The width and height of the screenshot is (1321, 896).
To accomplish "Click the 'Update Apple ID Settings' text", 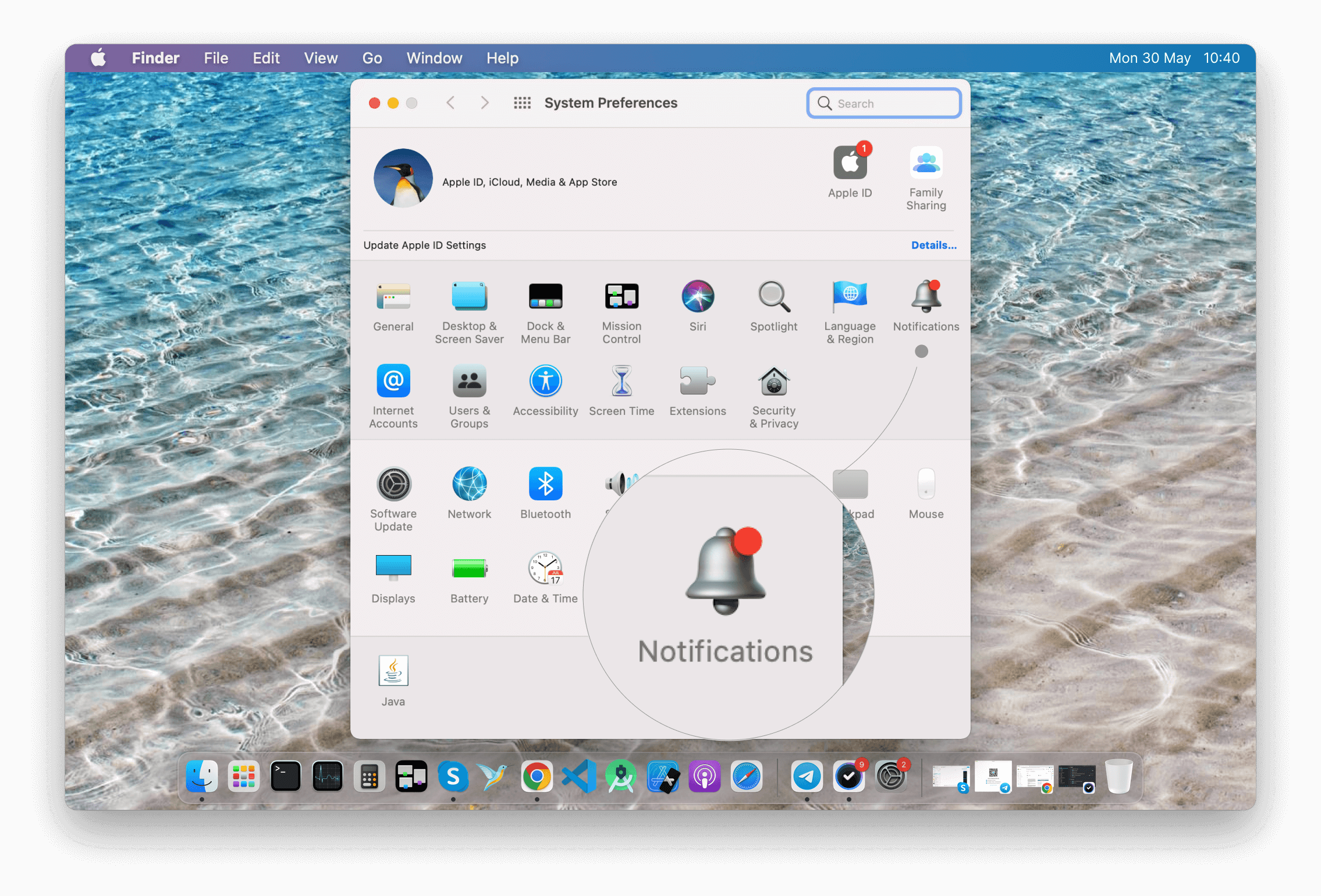I will (x=425, y=246).
